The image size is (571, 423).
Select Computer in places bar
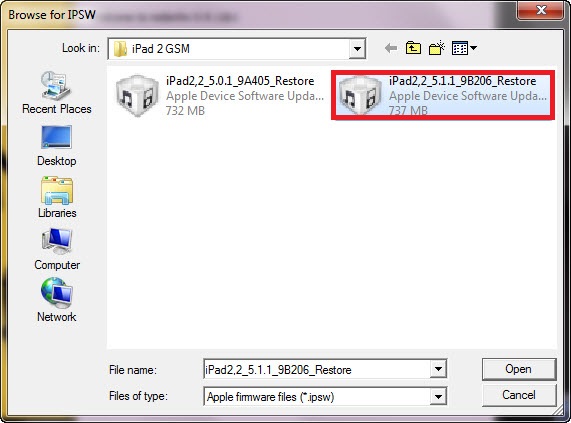[x=57, y=250]
